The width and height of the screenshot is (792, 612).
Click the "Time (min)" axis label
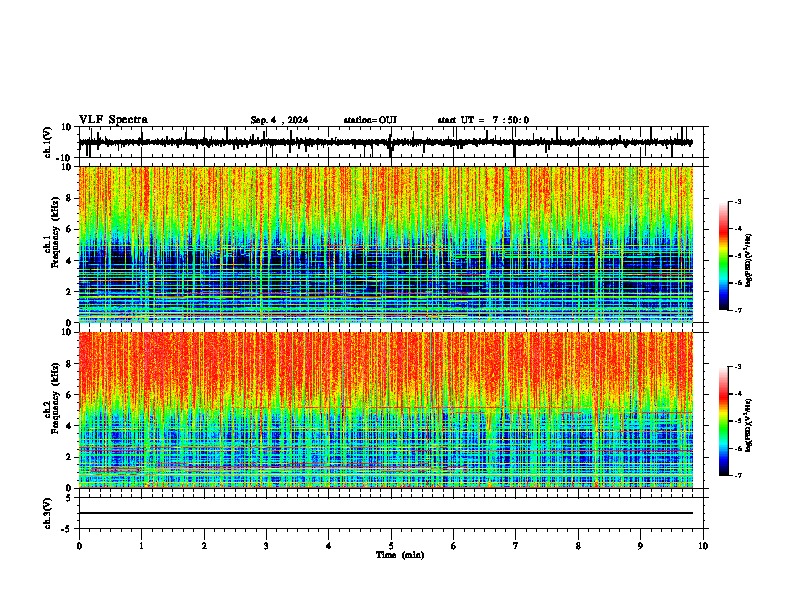pyautogui.click(x=400, y=555)
